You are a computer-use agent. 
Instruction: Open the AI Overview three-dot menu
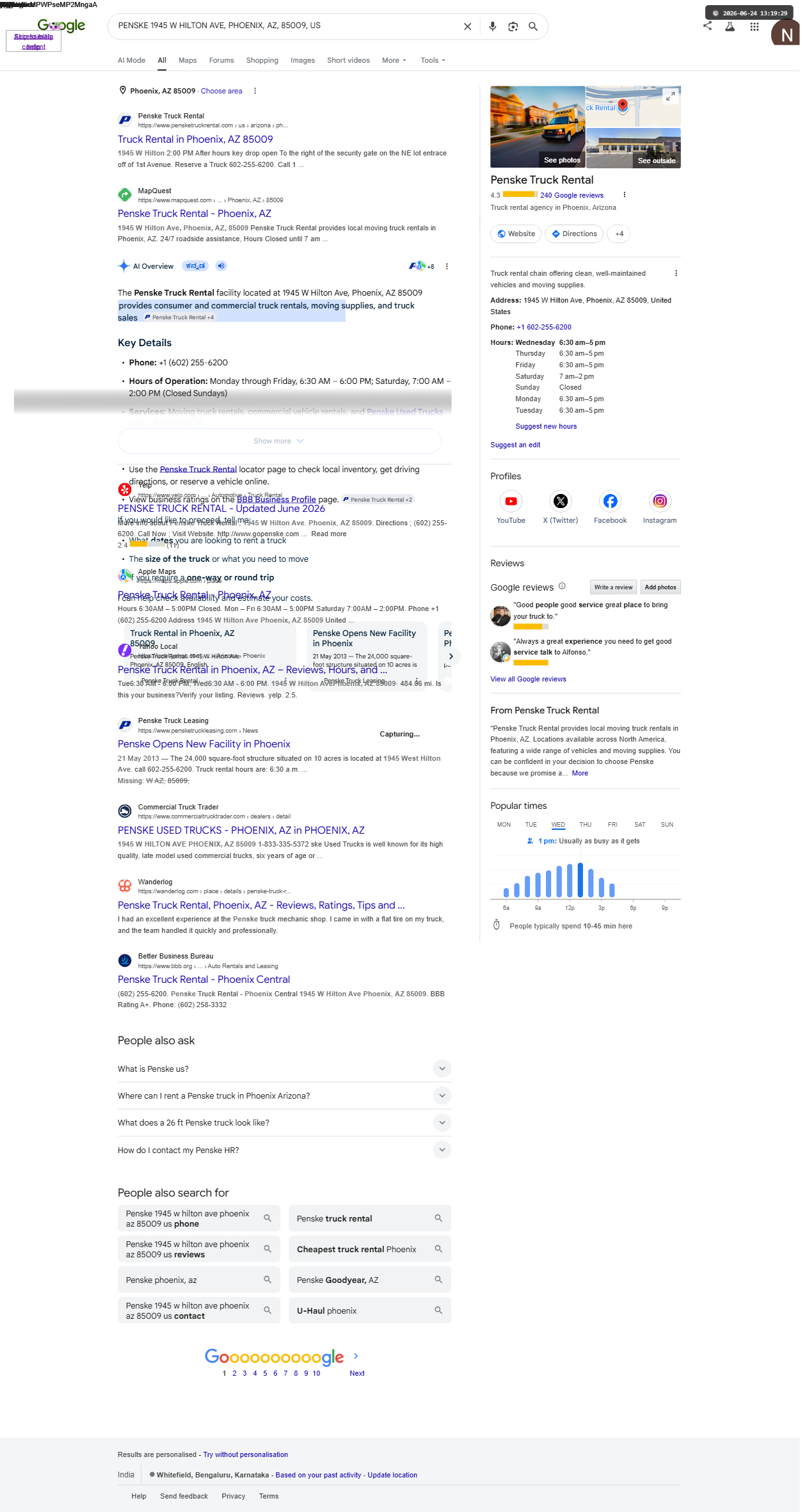(x=447, y=266)
